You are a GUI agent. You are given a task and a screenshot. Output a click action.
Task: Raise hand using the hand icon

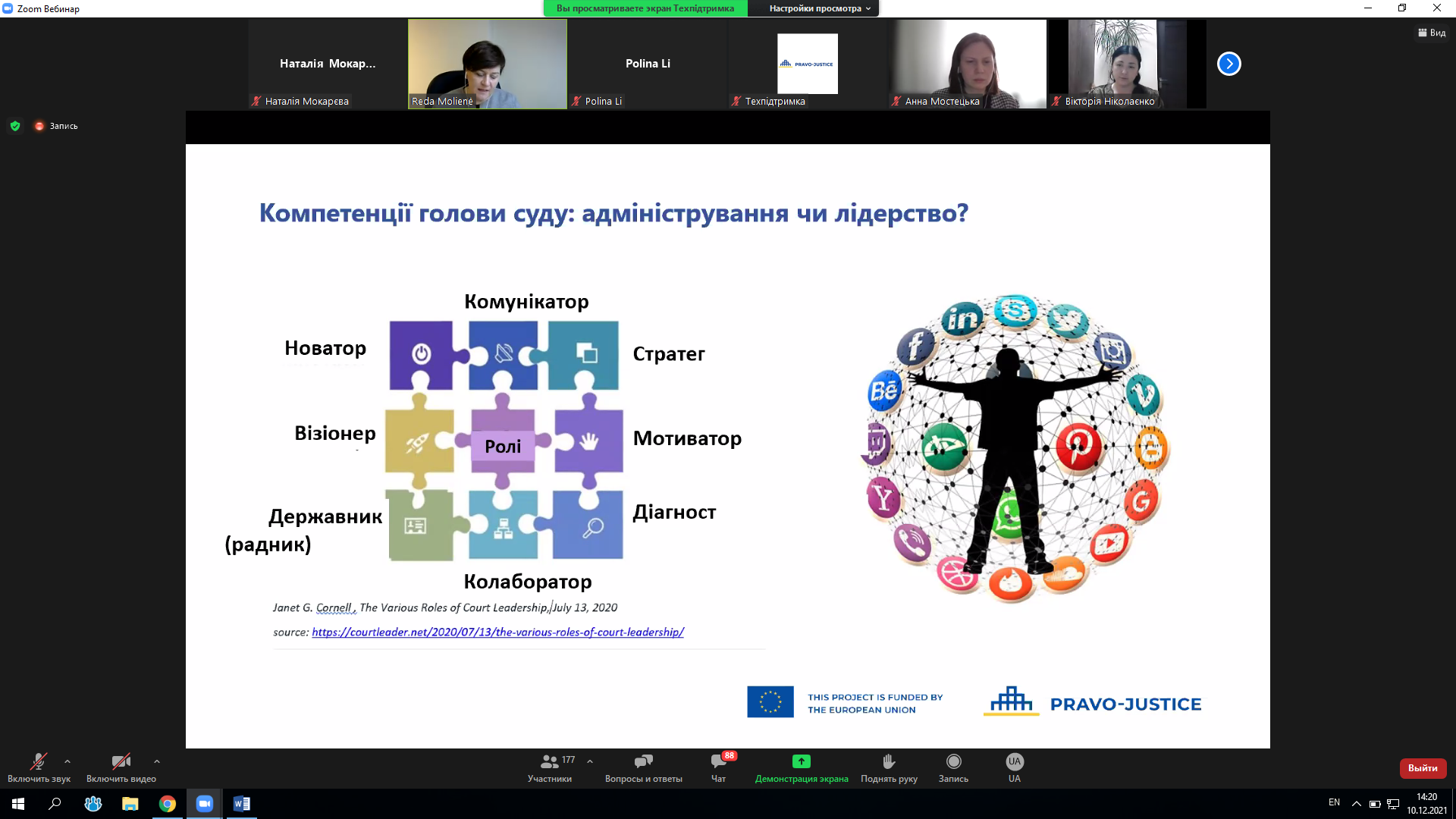coord(889,761)
